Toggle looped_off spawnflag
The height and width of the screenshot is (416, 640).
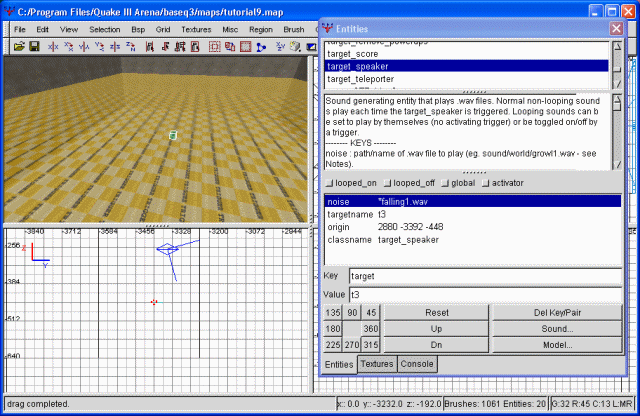point(410,183)
